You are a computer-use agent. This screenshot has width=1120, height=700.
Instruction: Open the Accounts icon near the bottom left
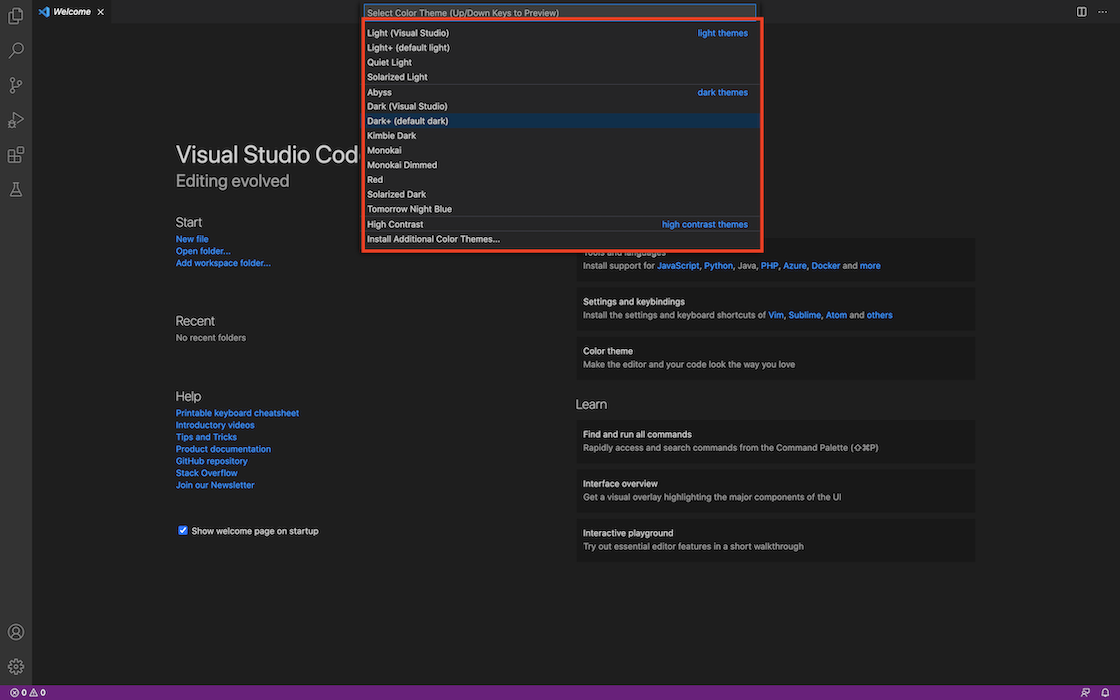15,631
